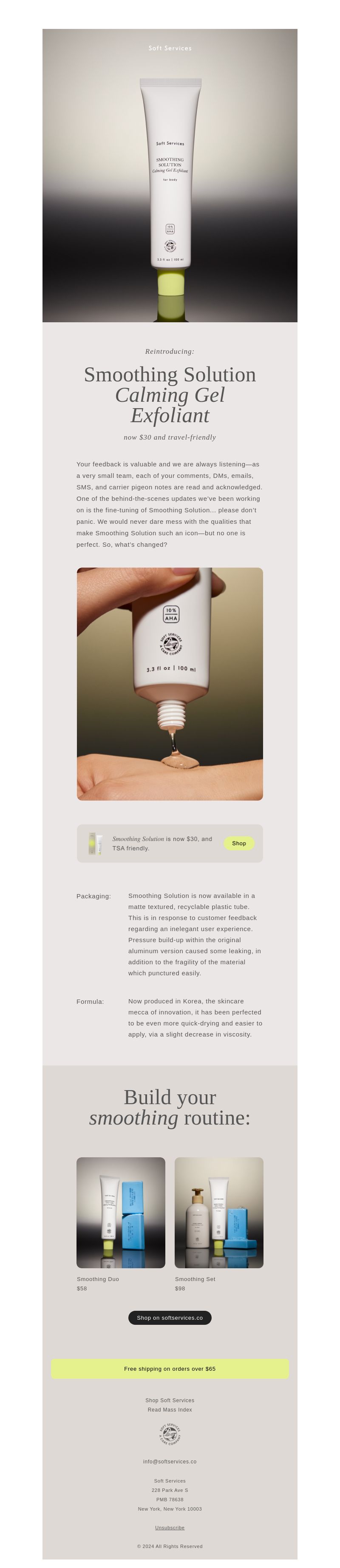Click the Smoothing Solution Calming Gel Exfoliant headline

pyautogui.click(x=170, y=395)
